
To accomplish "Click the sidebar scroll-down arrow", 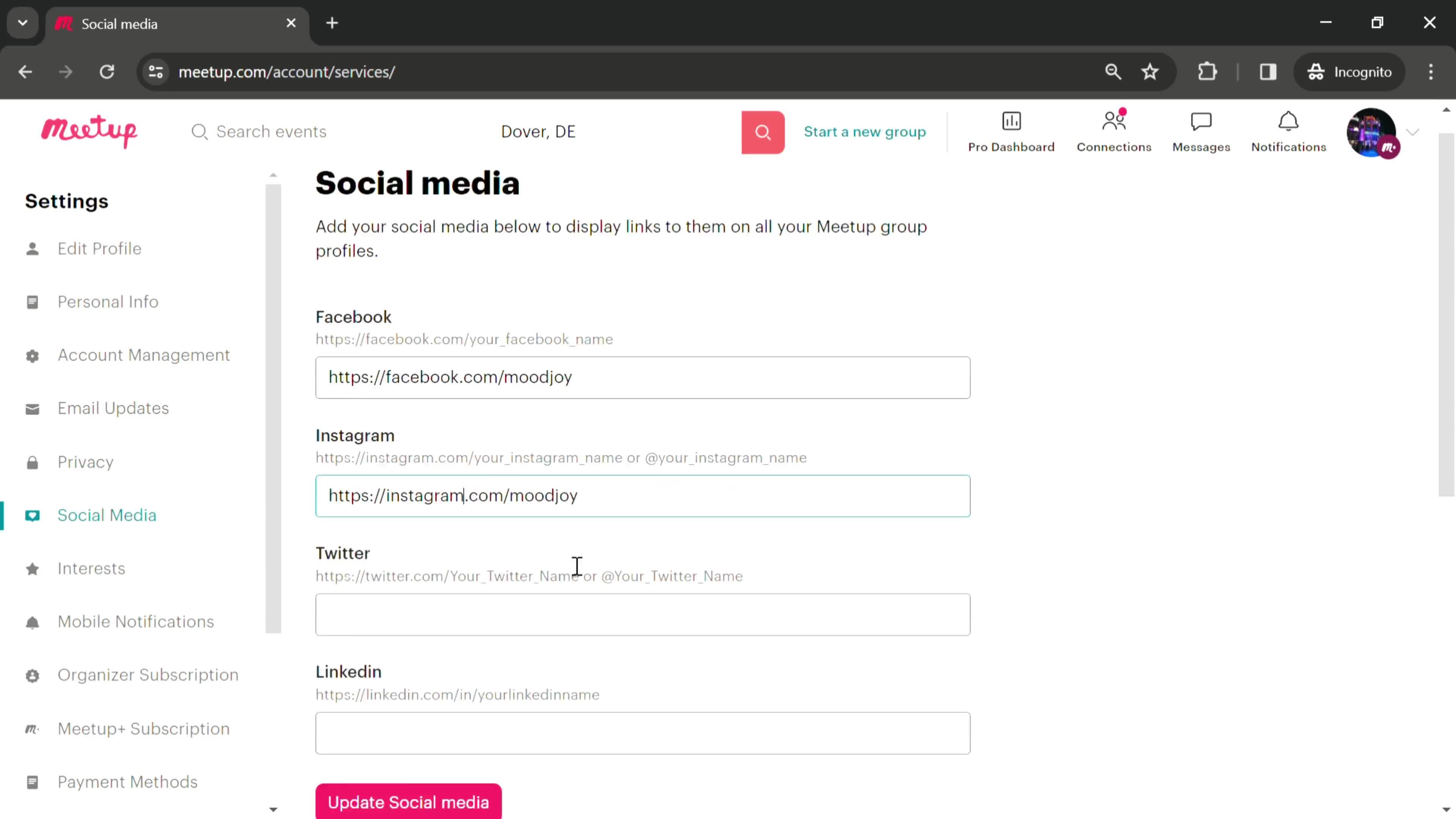I will (x=273, y=810).
